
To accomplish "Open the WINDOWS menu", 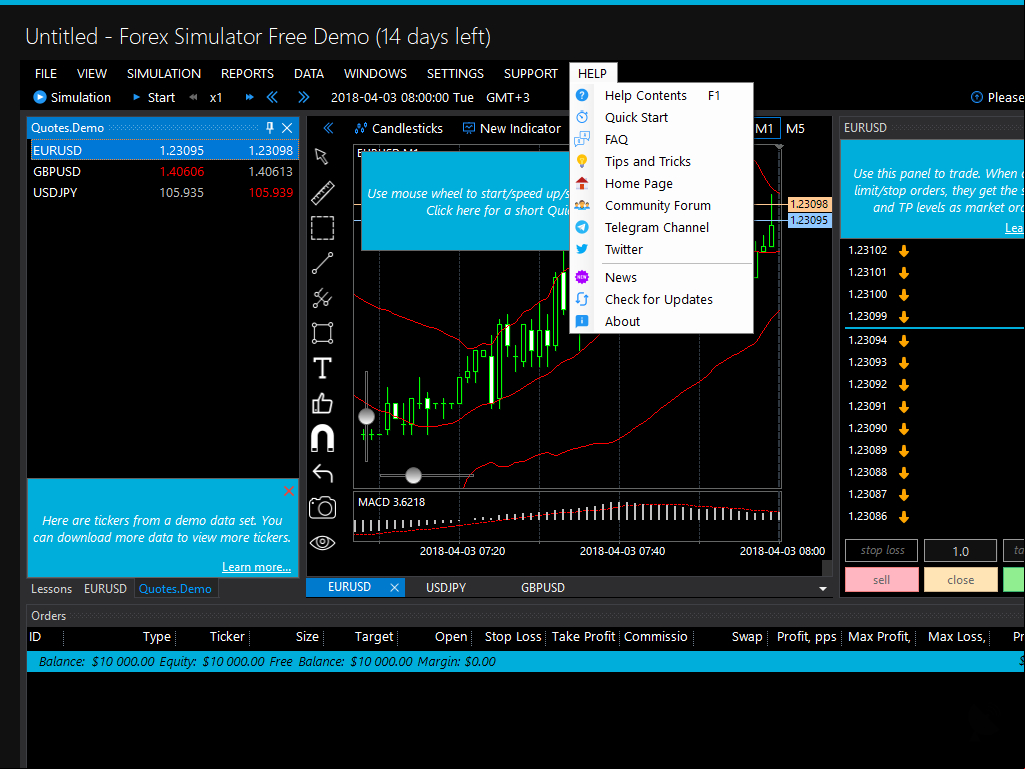I will [x=375, y=73].
